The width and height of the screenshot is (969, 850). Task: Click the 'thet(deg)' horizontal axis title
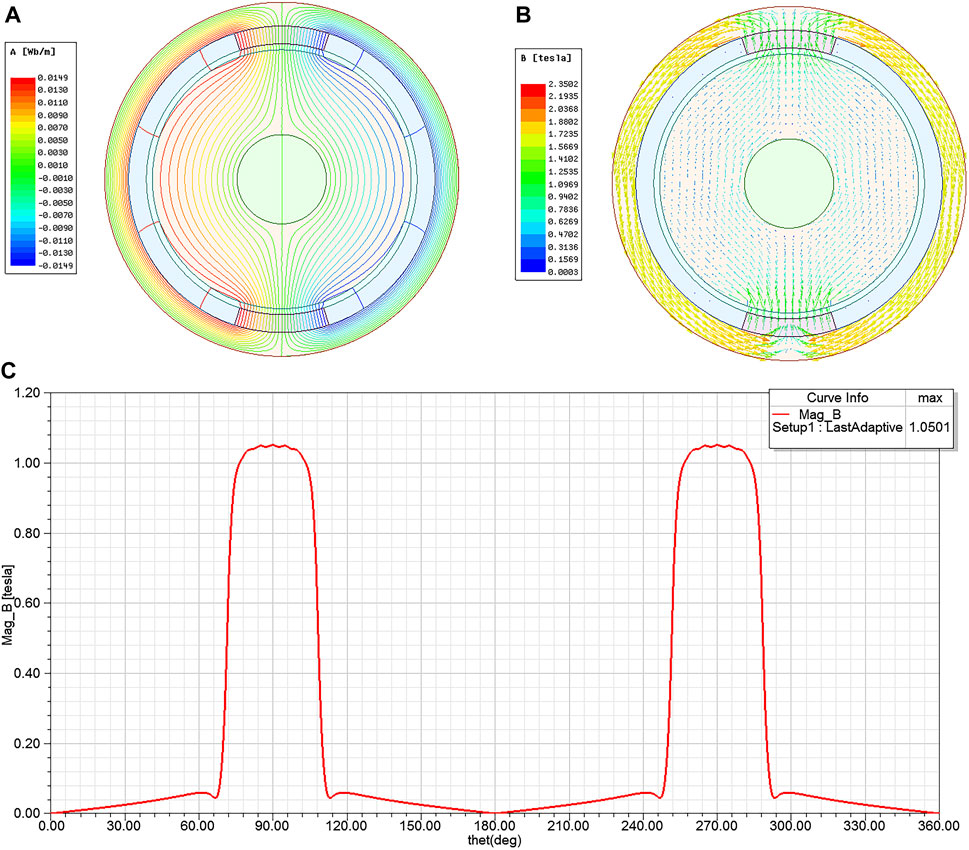[x=494, y=840]
